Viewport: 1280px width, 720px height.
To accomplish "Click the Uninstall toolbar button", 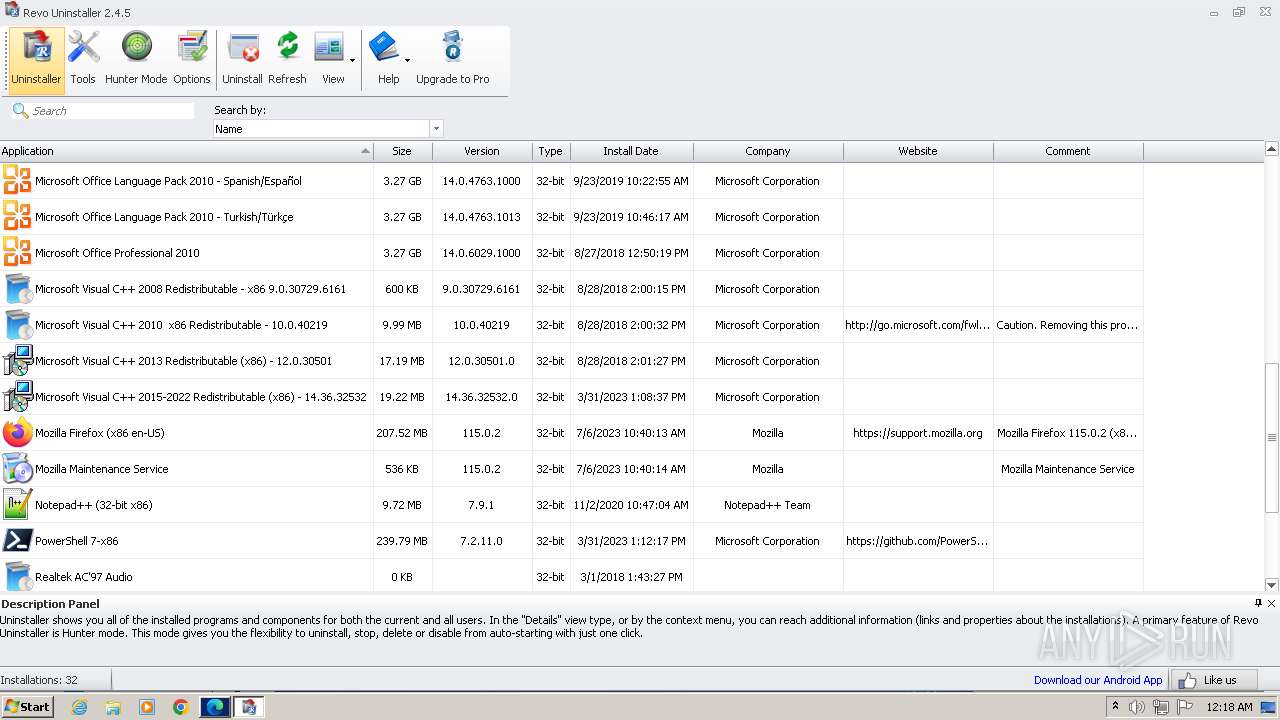I will tap(242, 58).
